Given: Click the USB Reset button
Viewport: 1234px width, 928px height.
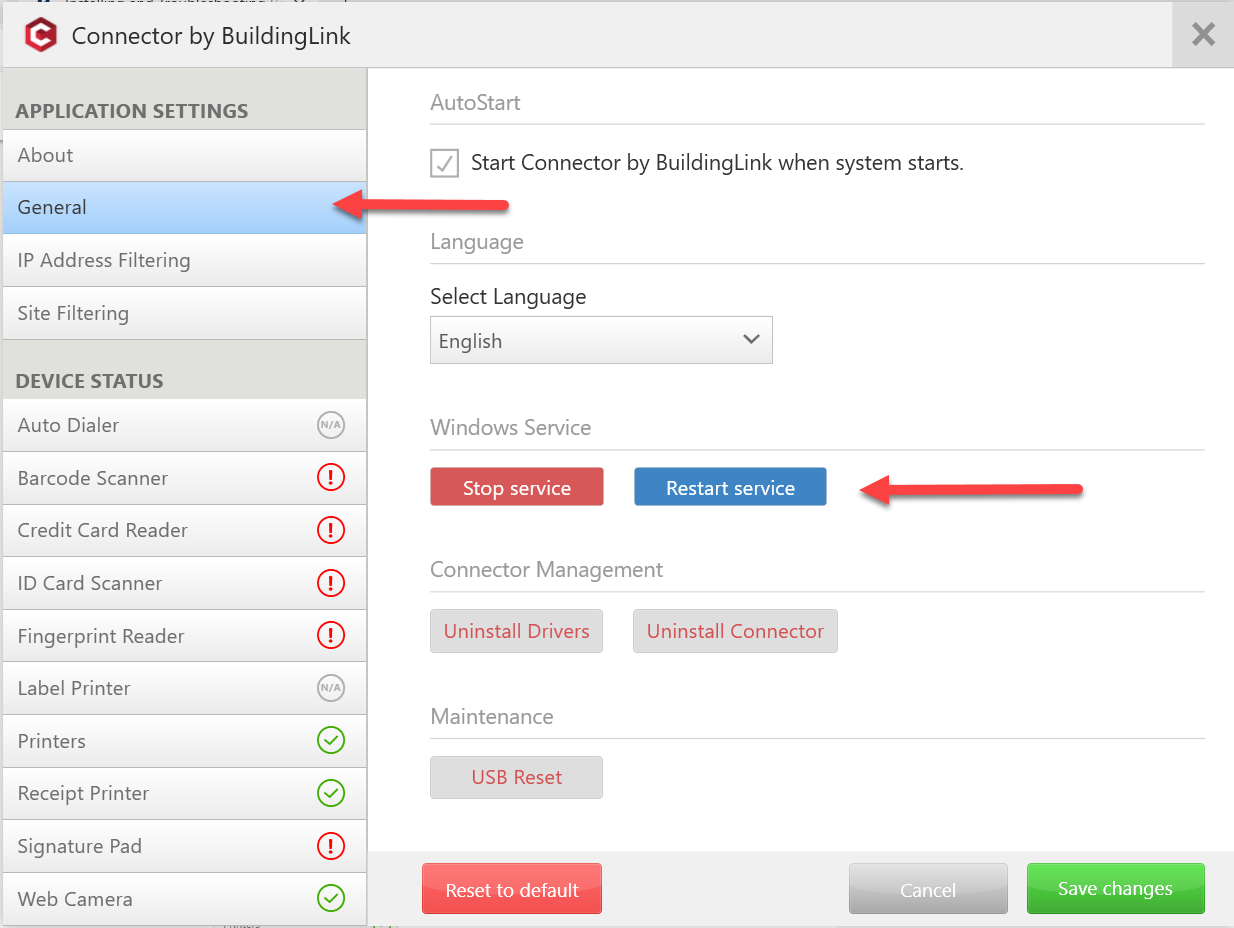Looking at the screenshot, I should [x=516, y=777].
